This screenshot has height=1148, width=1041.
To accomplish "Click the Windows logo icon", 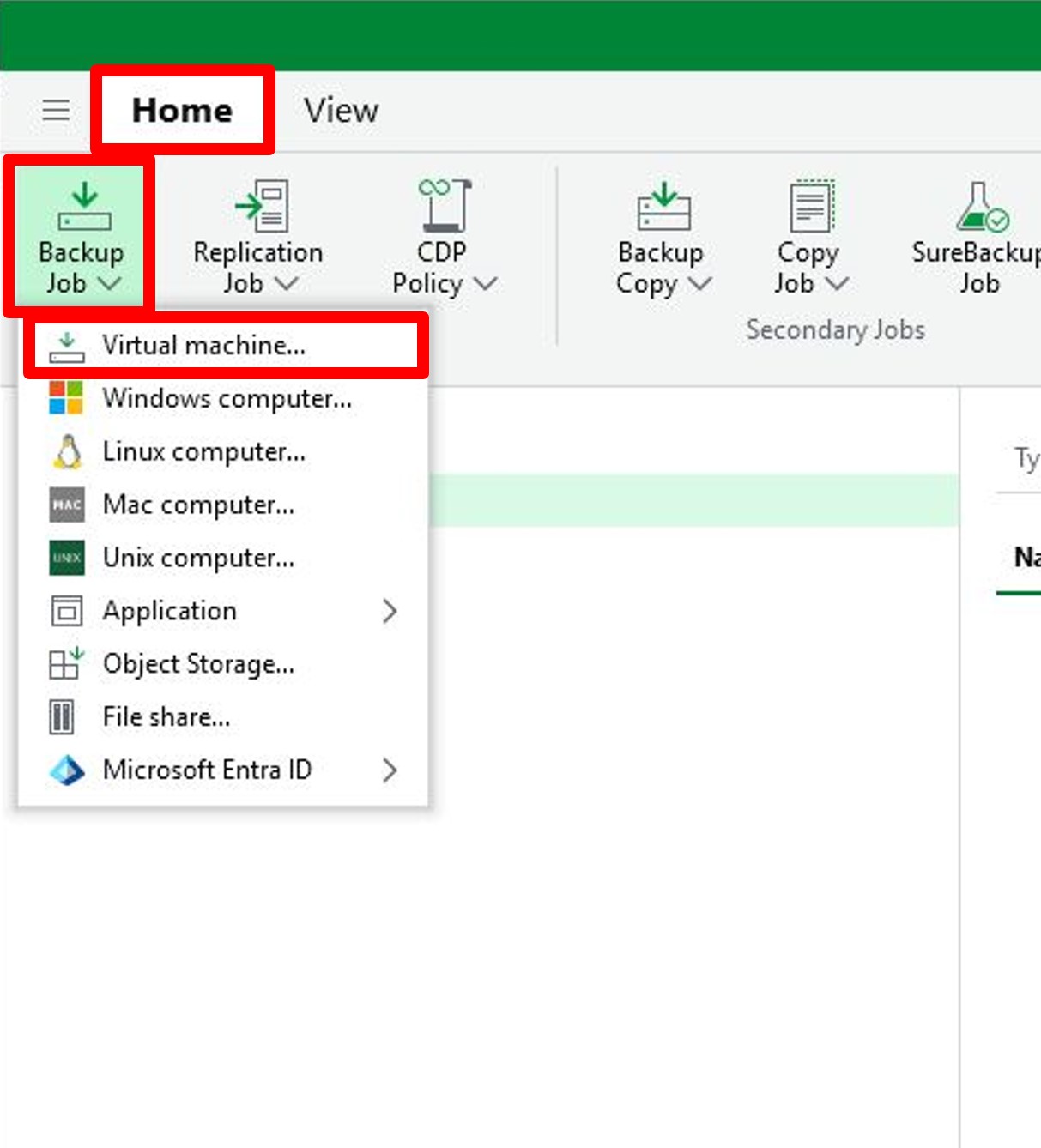I will pos(66,398).
